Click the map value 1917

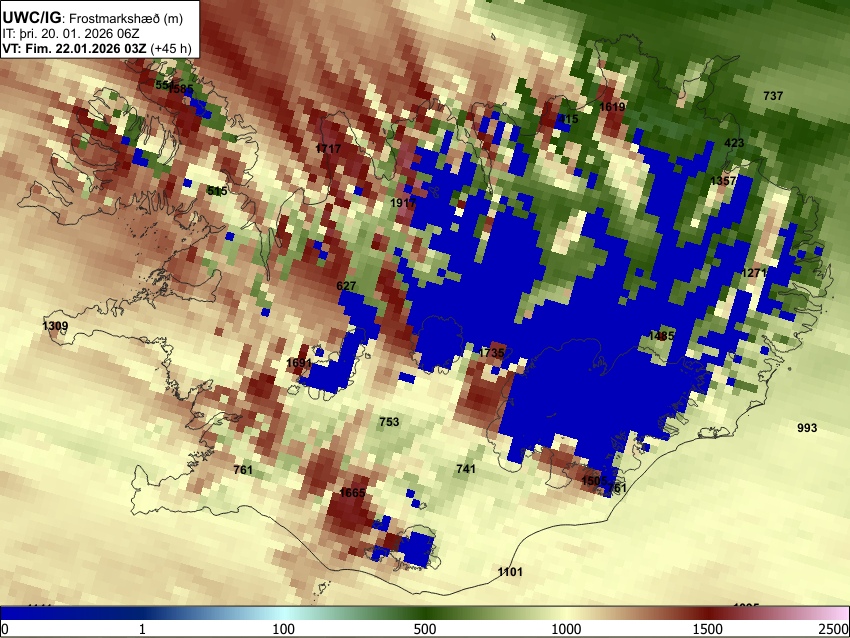tap(403, 203)
